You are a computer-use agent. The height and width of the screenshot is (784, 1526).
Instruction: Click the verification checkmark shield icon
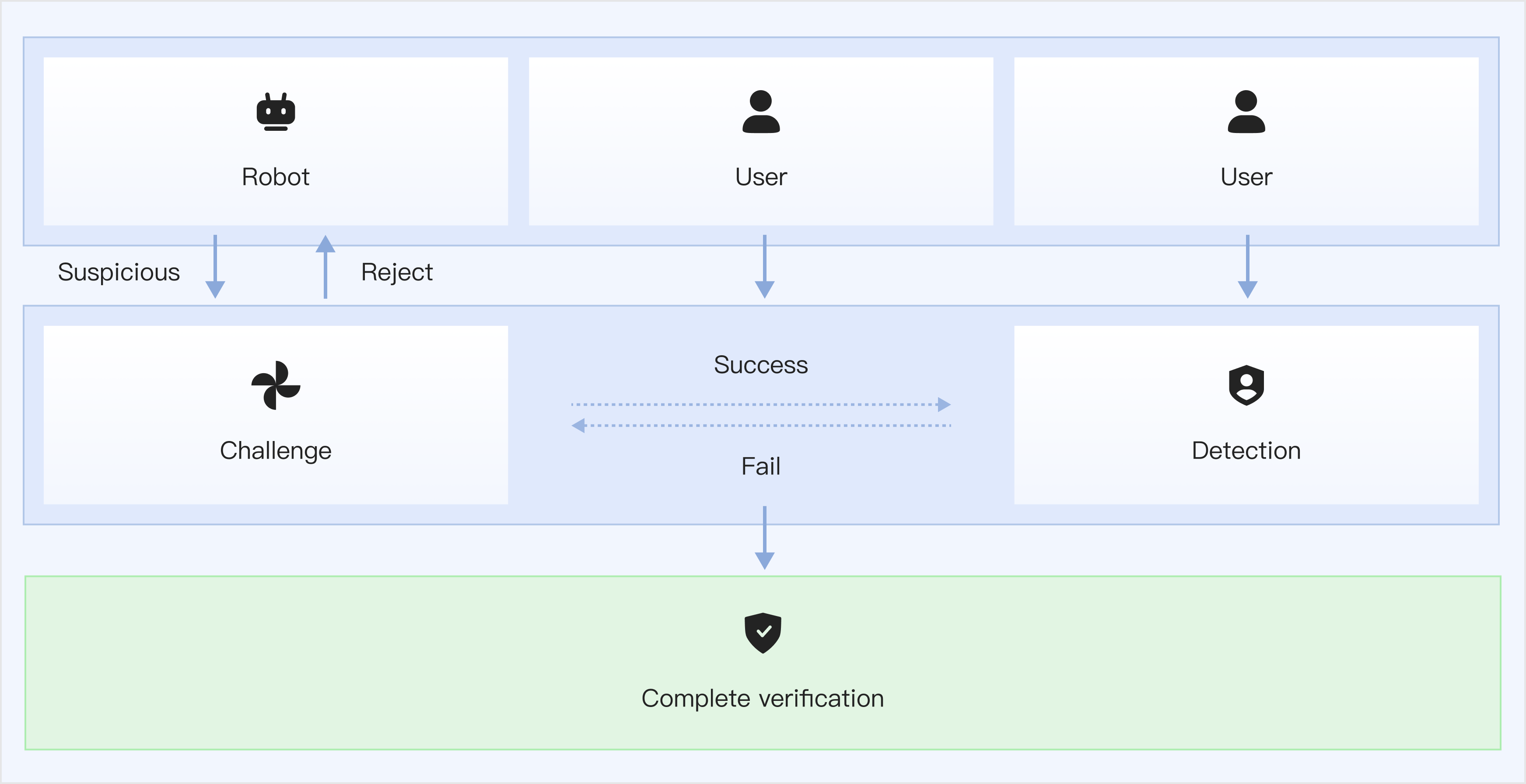(x=763, y=632)
